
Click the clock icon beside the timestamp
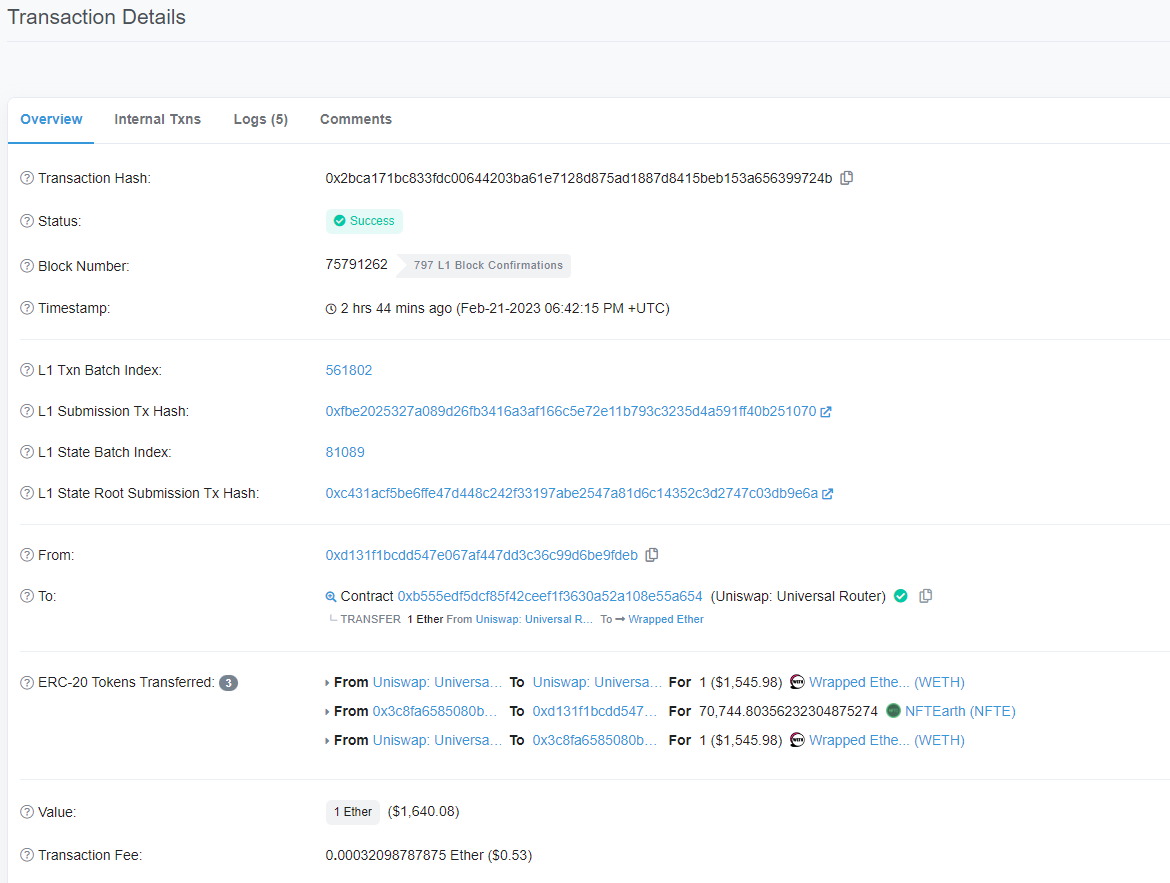click(x=331, y=309)
